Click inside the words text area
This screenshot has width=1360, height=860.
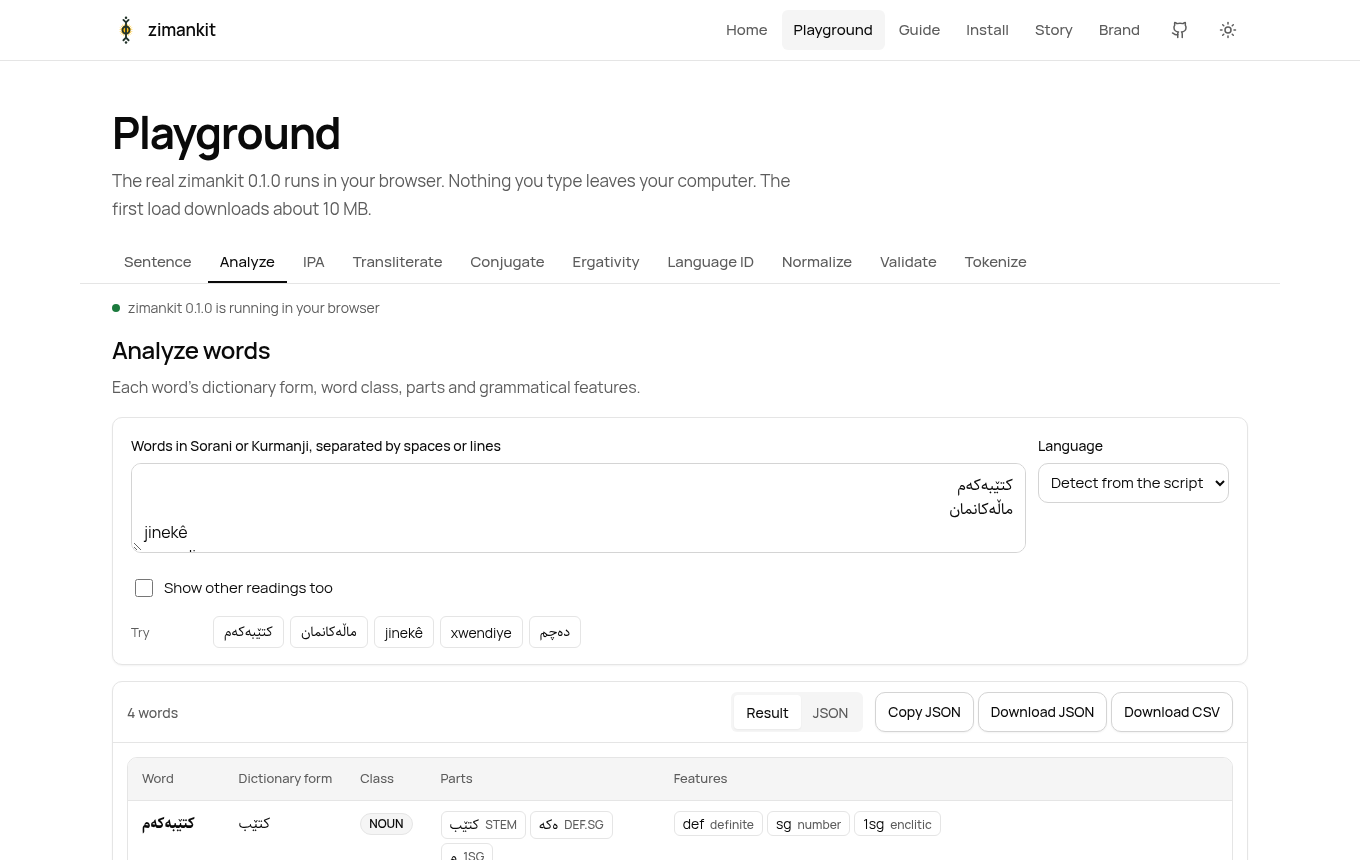click(x=578, y=508)
